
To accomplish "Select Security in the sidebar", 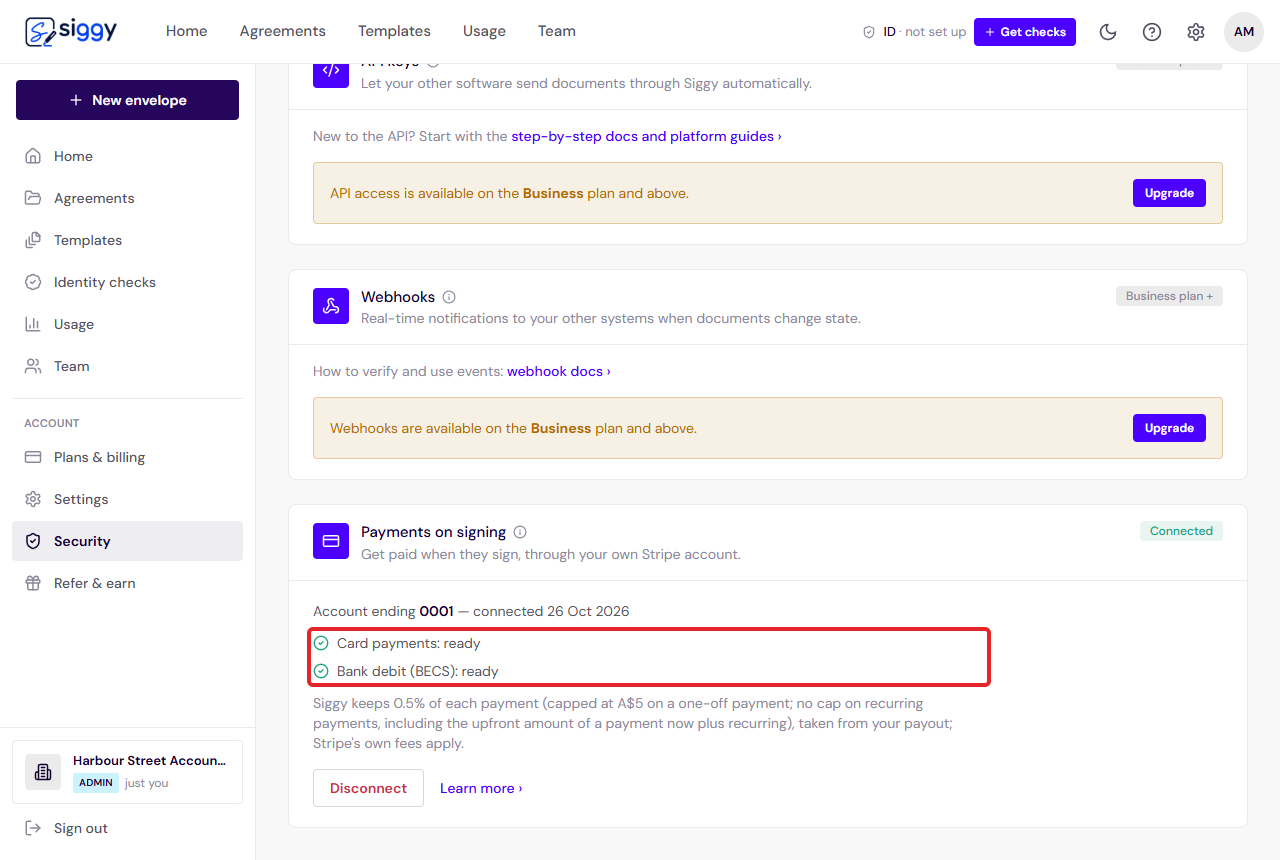I will (127, 541).
